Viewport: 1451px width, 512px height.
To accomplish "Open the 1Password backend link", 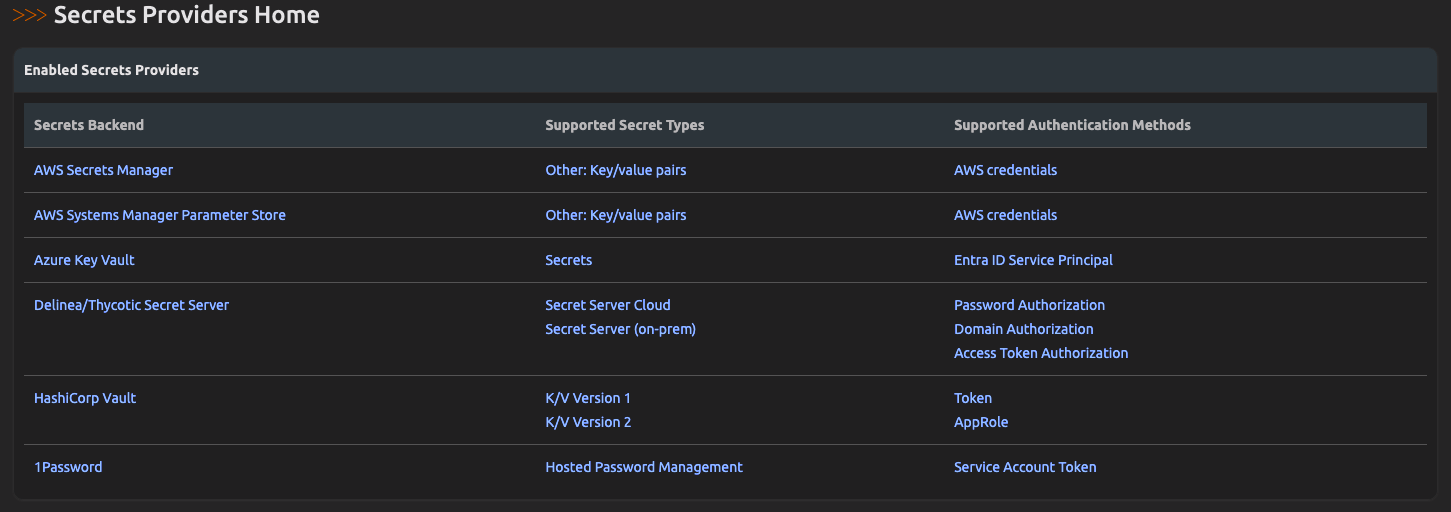I will point(68,467).
